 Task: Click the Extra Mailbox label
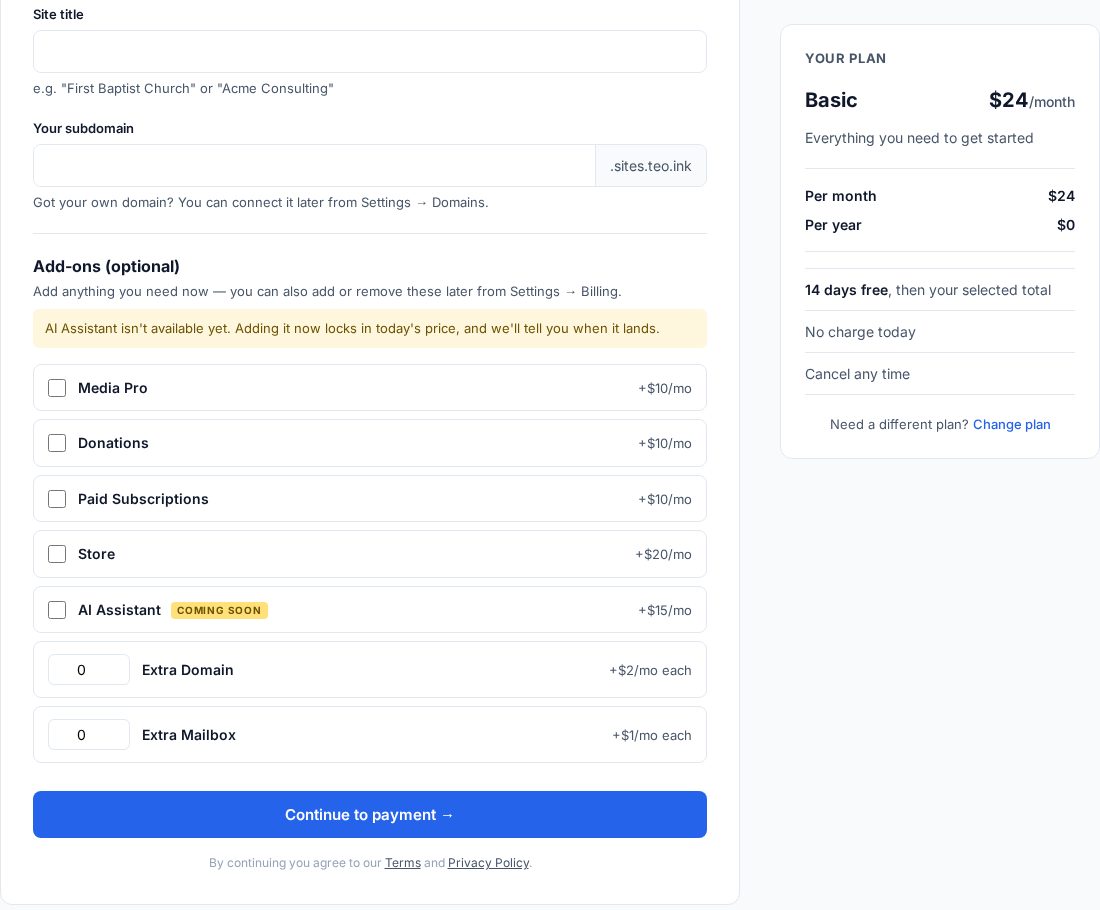click(x=189, y=735)
